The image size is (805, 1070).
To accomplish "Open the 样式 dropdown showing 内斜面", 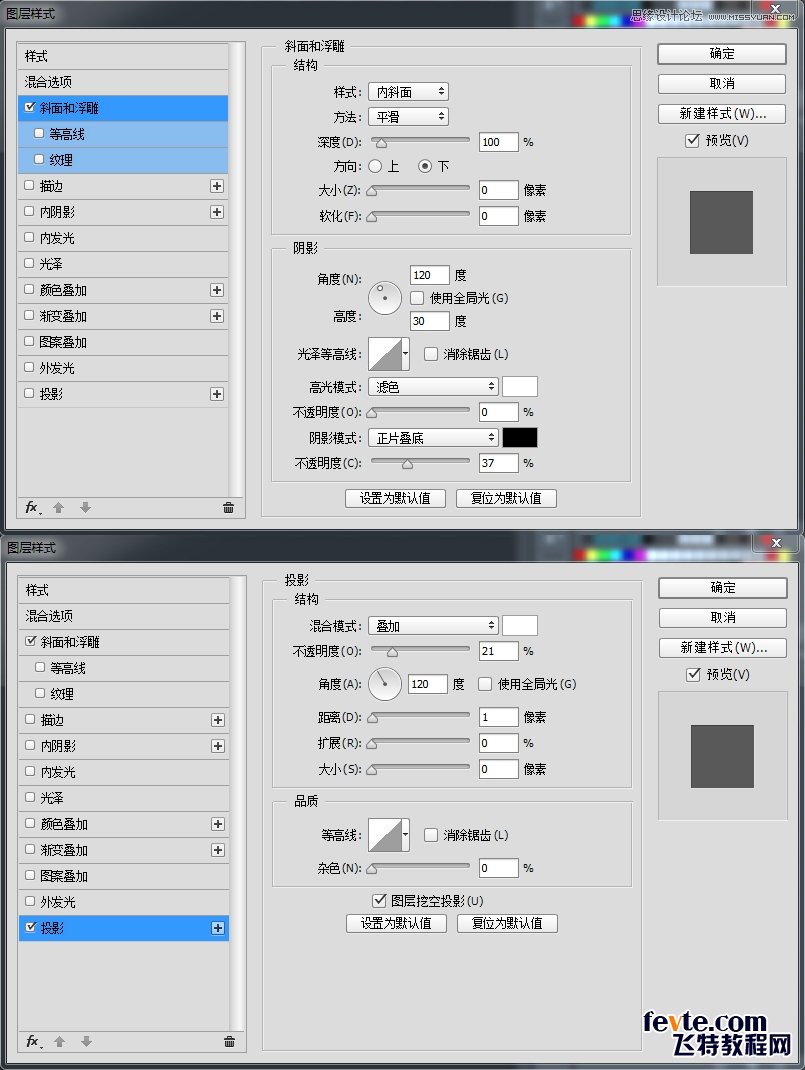I will tap(408, 91).
